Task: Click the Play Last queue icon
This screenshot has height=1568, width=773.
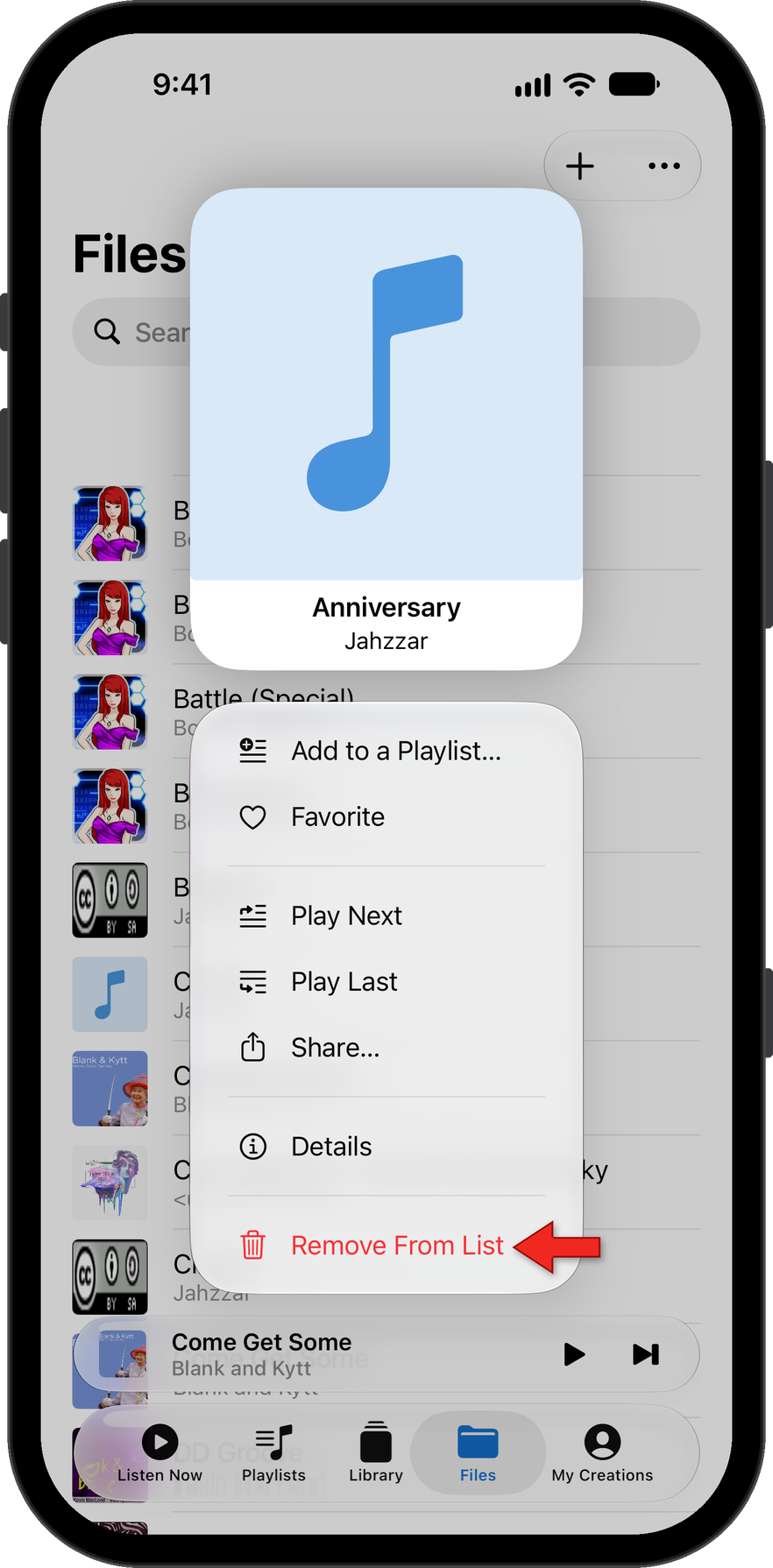Action: coord(253,982)
